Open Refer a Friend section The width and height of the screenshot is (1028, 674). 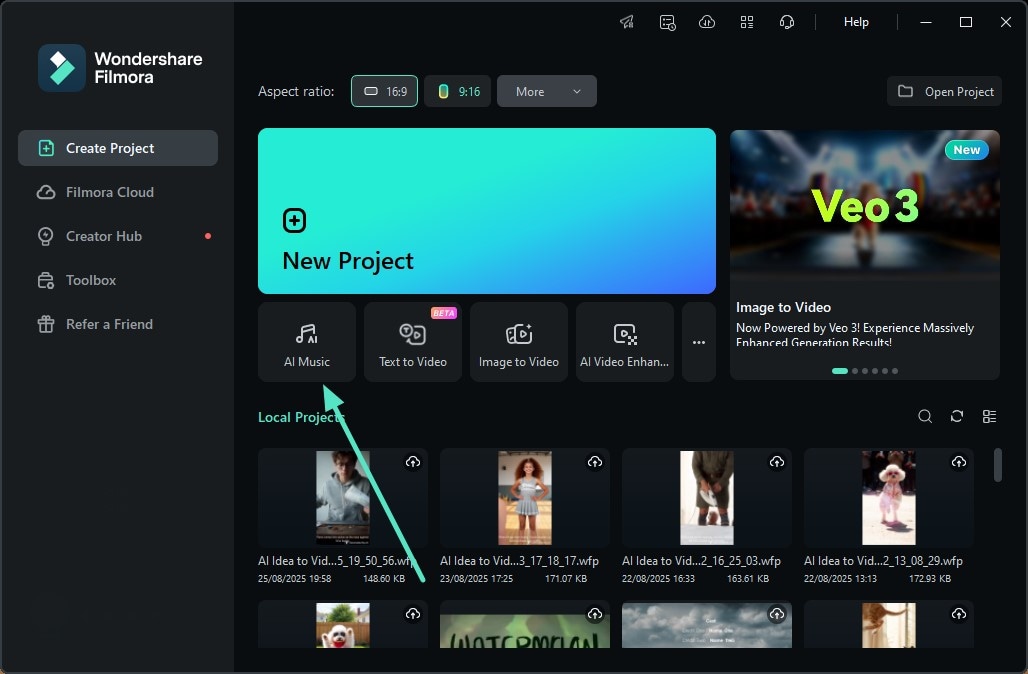pos(118,324)
